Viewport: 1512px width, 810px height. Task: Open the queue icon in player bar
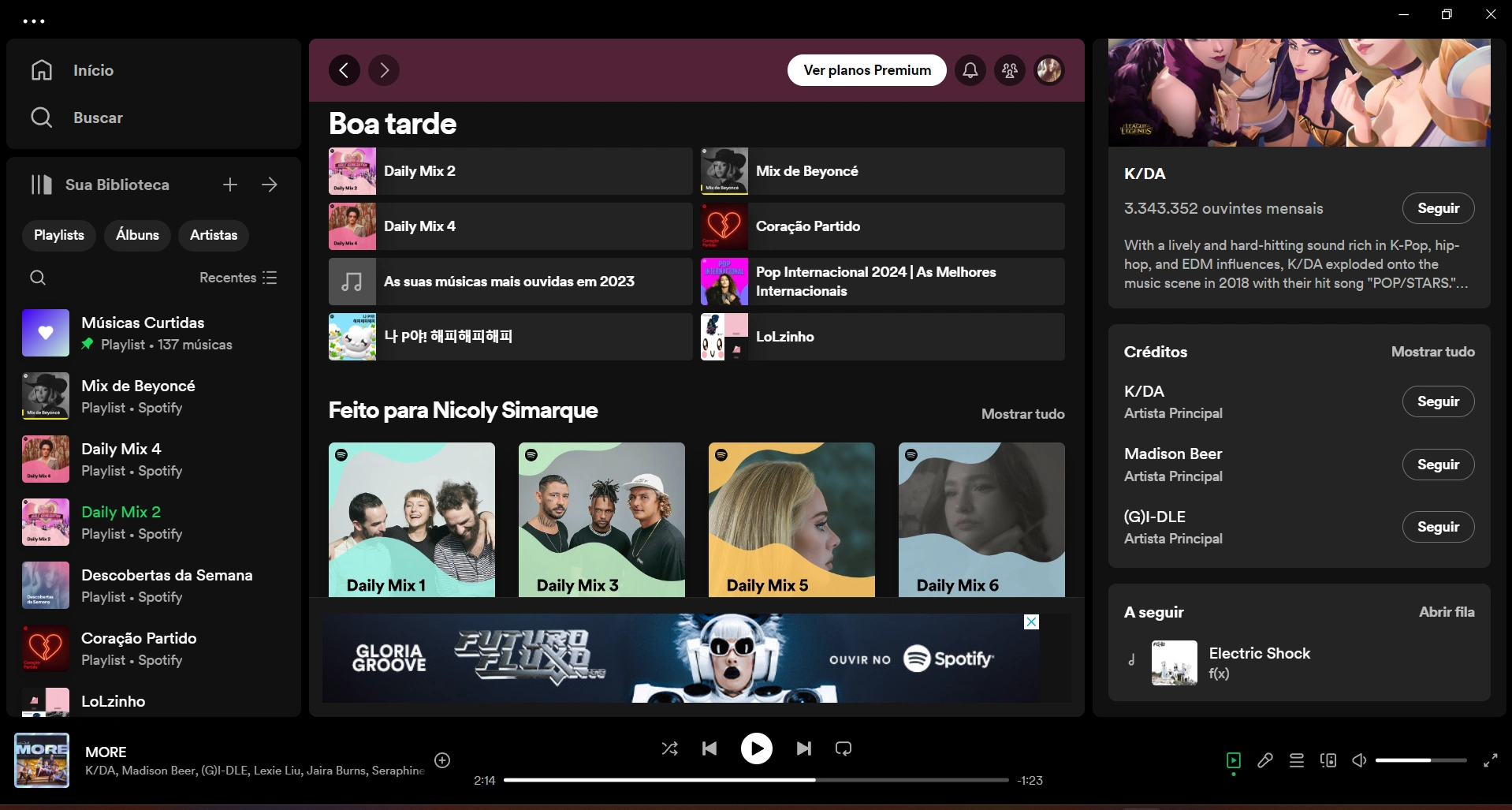tap(1297, 760)
